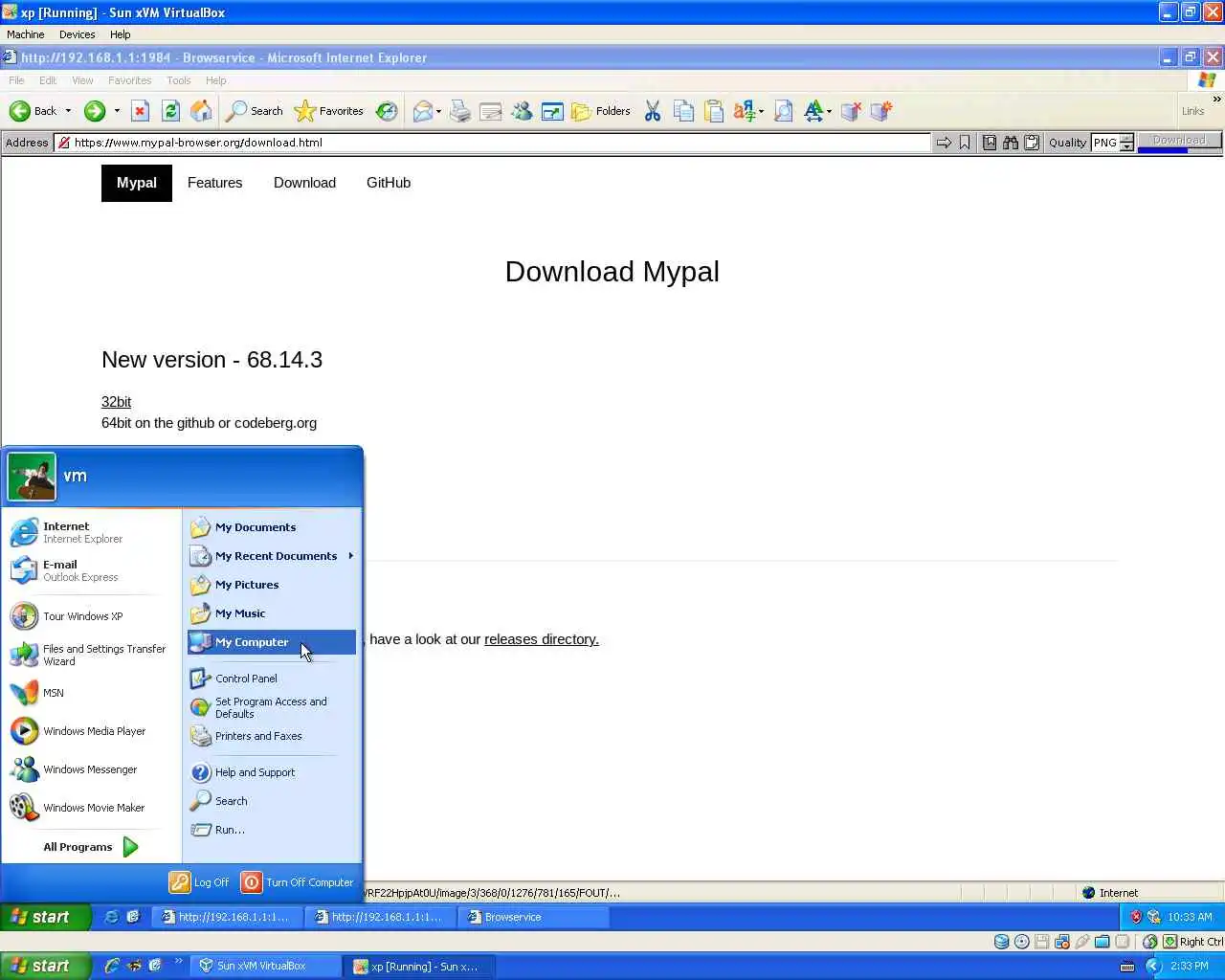
Task: Open Control Panel from Start menu
Action: (272, 679)
